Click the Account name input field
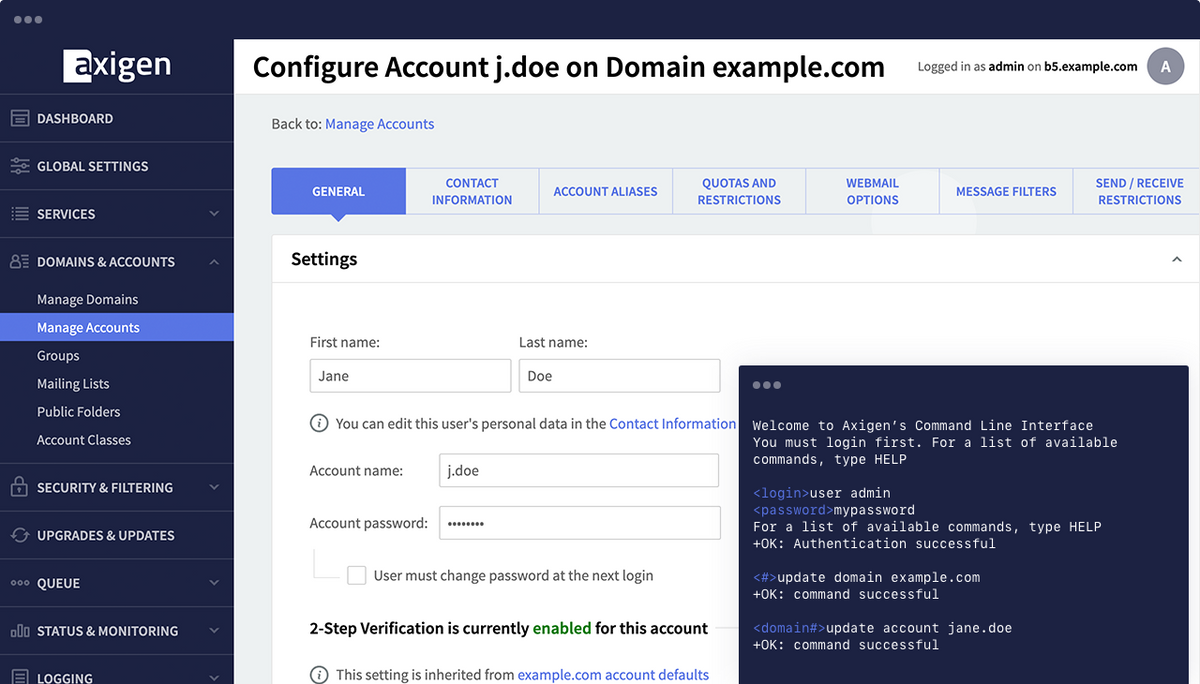The width and height of the screenshot is (1200, 684). click(x=579, y=470)
